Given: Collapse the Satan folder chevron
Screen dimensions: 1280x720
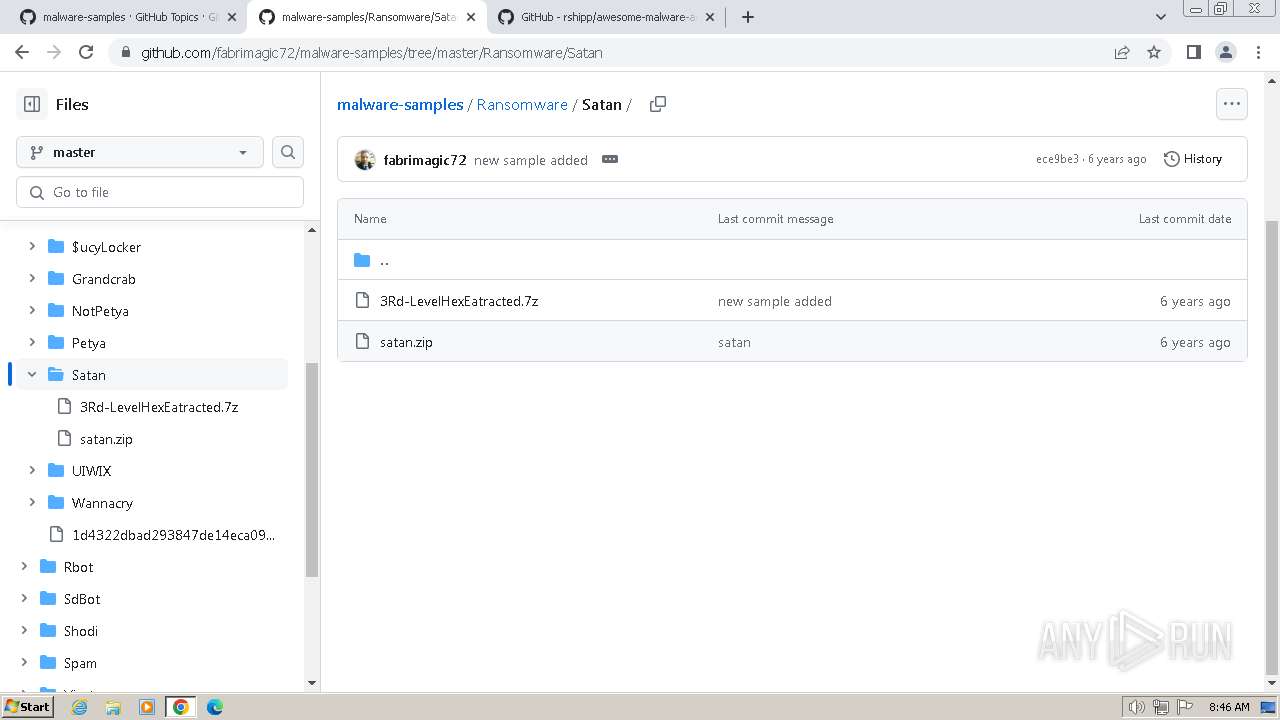Looking at the screenshot, I should [32, 374].
